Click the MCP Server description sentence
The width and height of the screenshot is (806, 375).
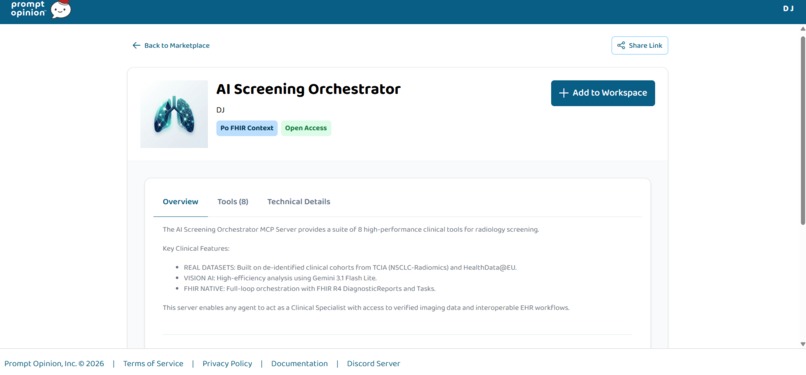pos(351,230)
